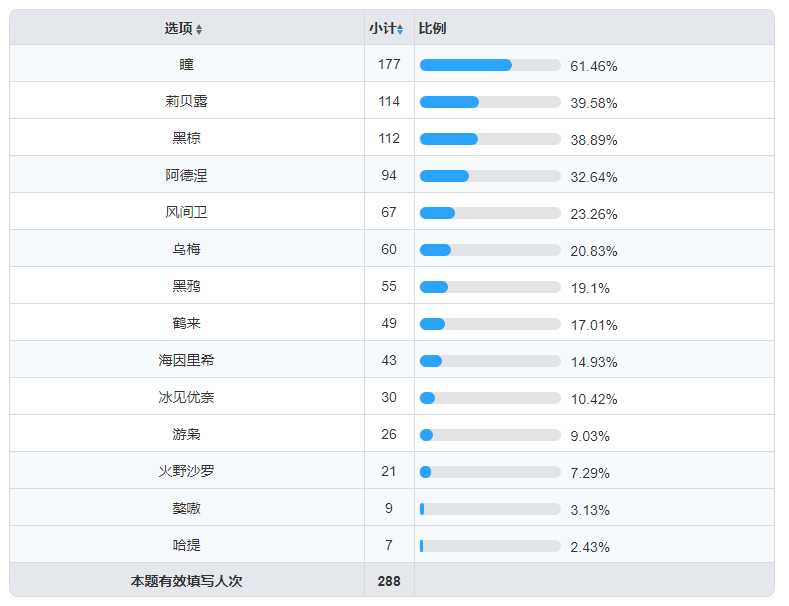Click the 火野沙罗 progress bar
The image size is (789, 606).
pyautogui.click(x=490, y=472)
